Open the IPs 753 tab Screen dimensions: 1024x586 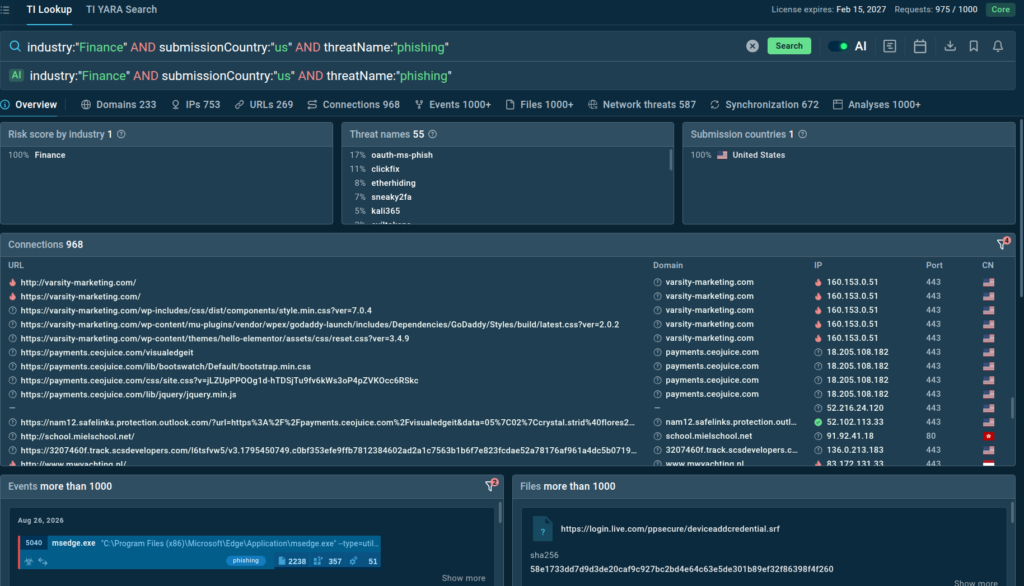pos(196,105)
